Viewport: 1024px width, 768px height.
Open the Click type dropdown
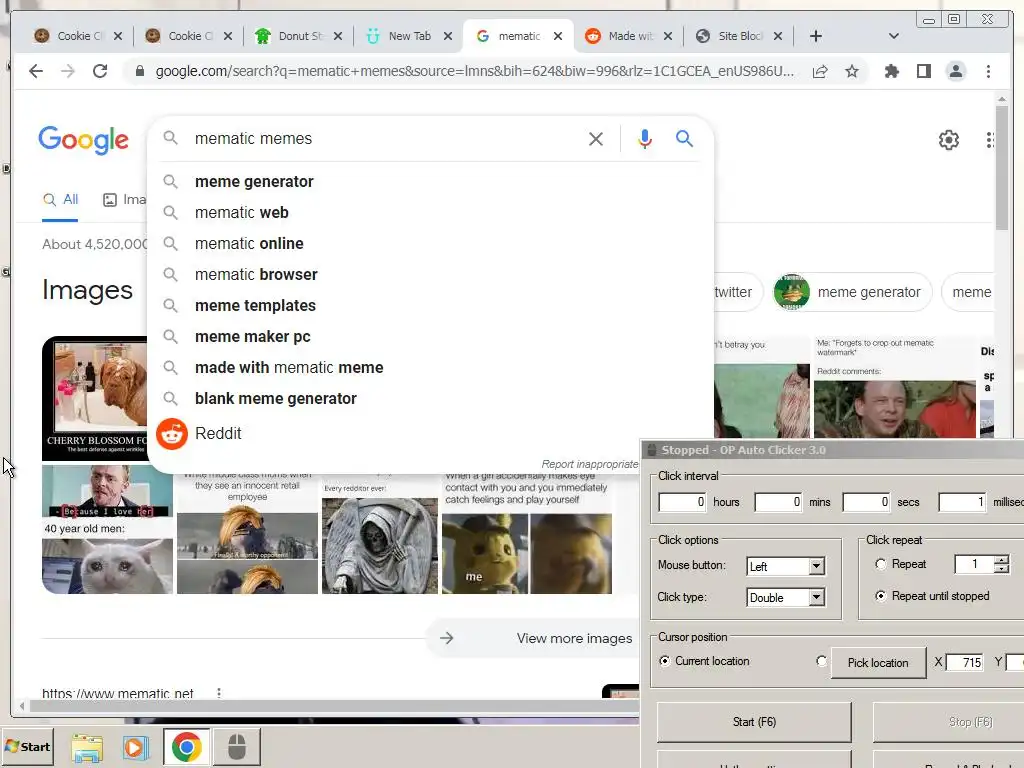pyautogui.click(x=816, y=597)
